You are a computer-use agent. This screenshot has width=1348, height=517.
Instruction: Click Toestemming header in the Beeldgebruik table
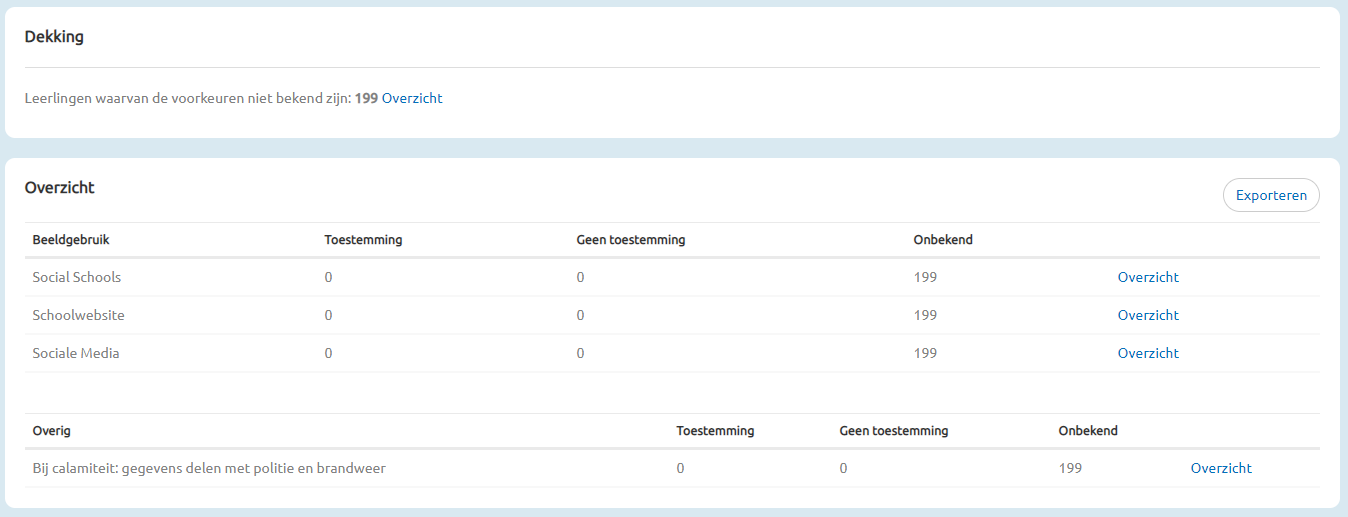[364, 240]
